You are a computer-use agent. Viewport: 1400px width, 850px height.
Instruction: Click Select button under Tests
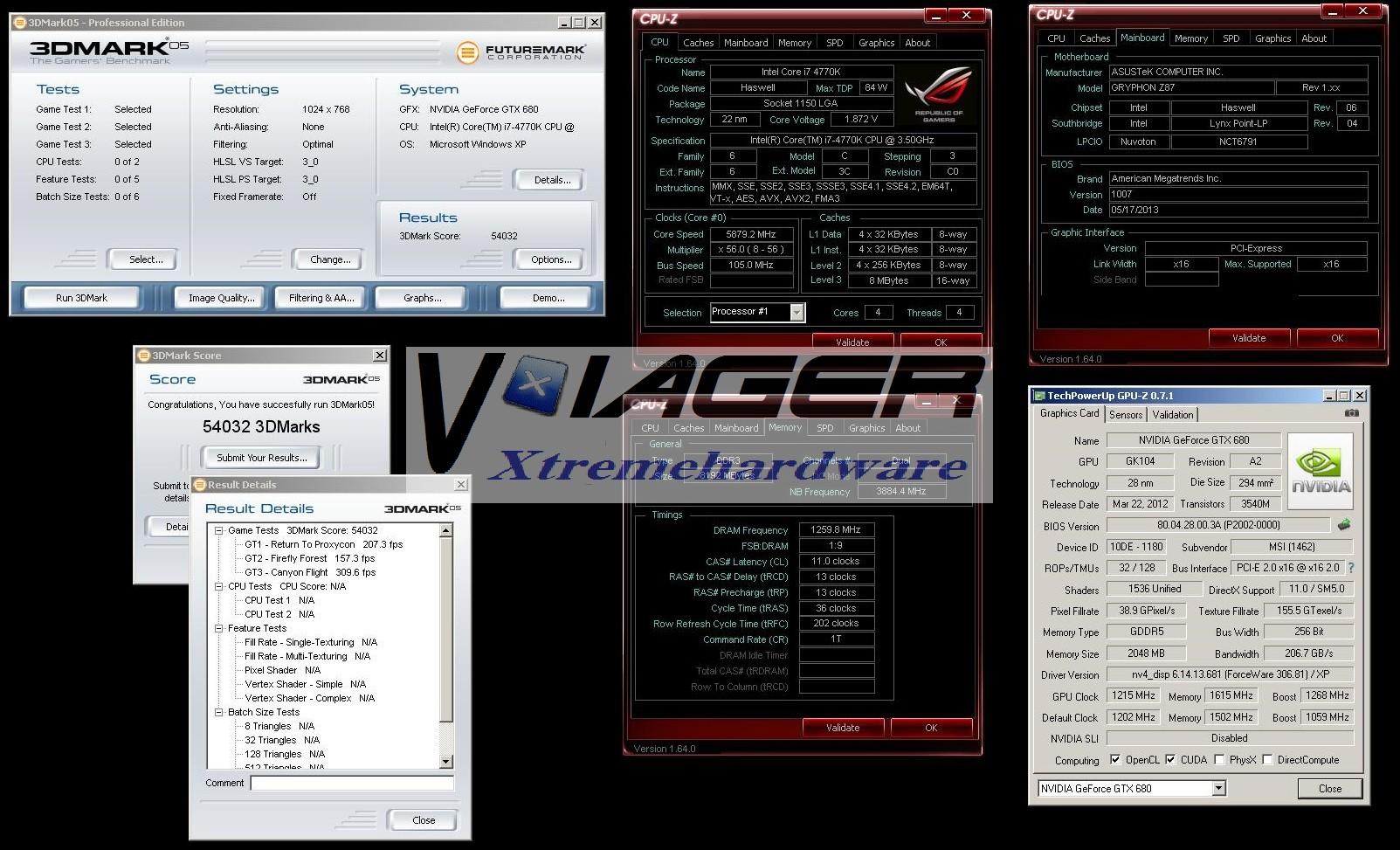click(x=146, y=259)
